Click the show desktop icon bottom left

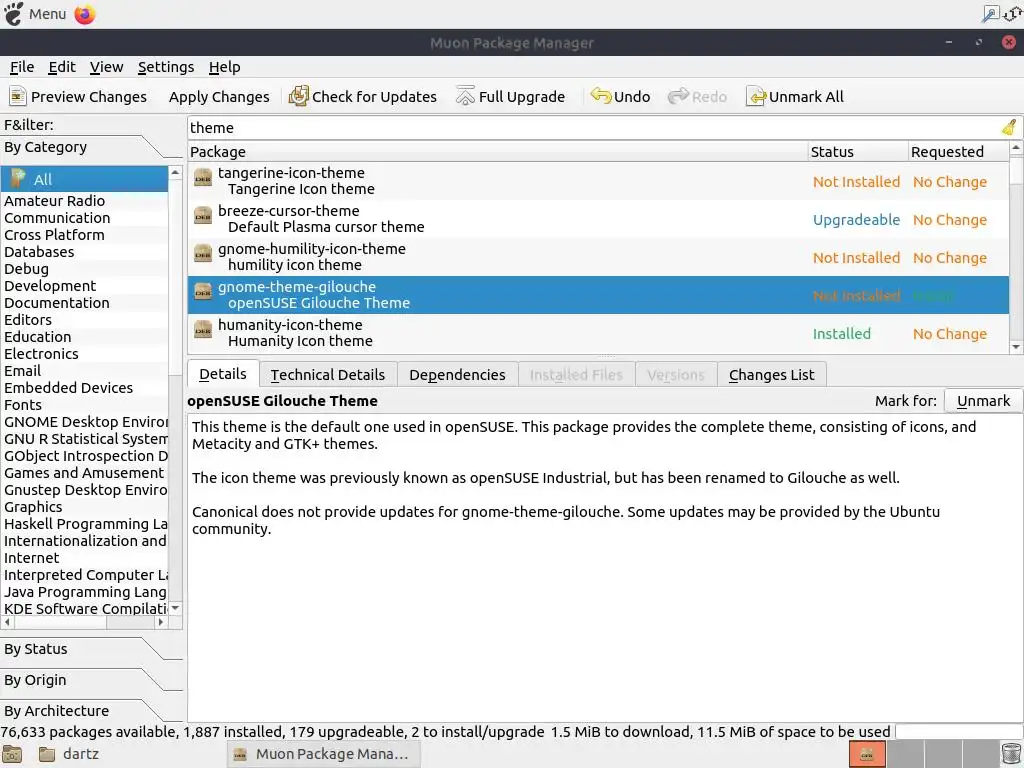(x=12, y=754)
